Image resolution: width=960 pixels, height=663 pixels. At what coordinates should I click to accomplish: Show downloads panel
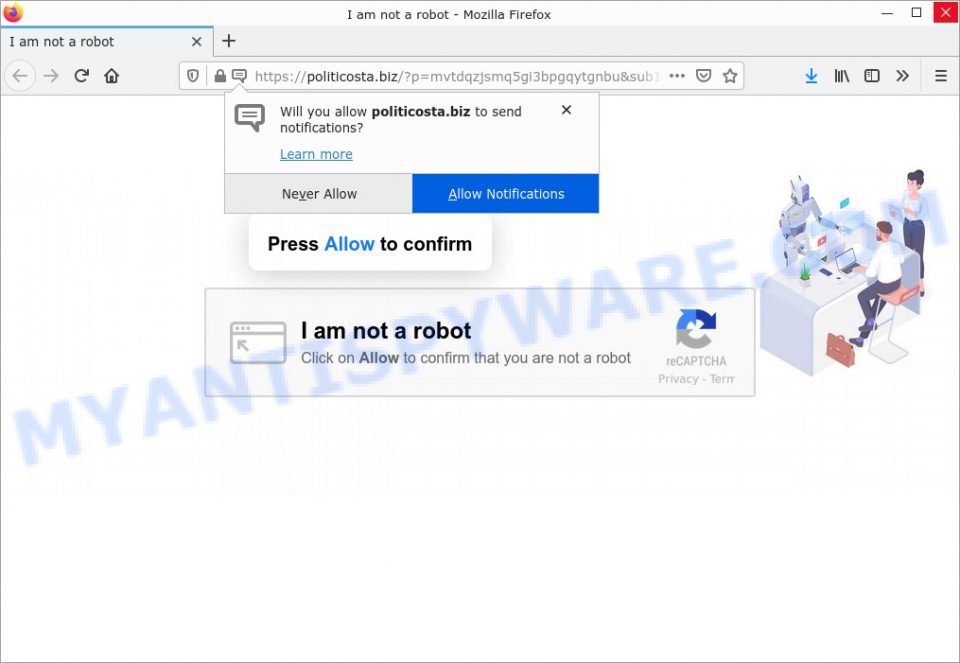pos(811,76)
